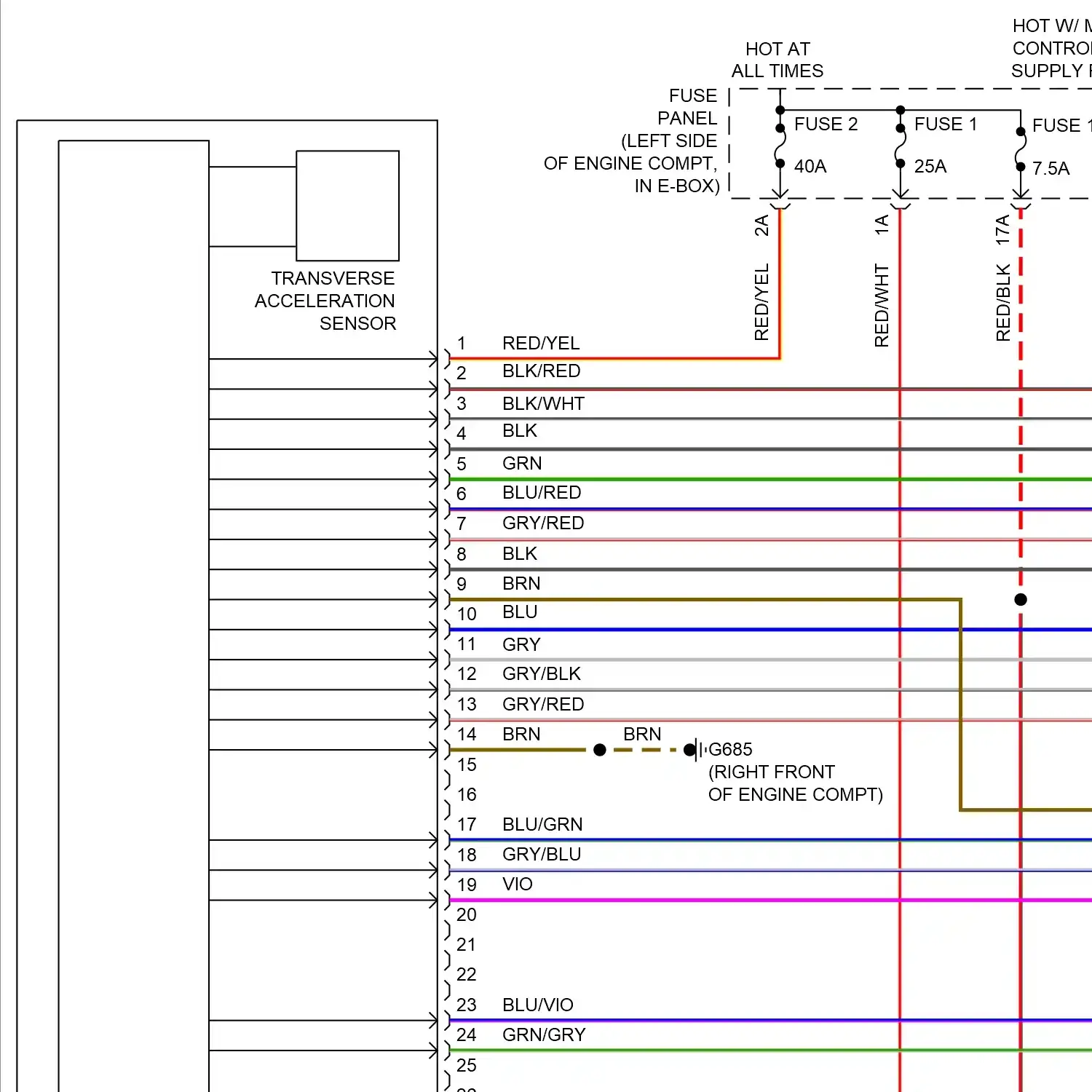Click the 7.5A fuse symbol
The image size is (1092, 1092).
click(x=1021, y=149)
